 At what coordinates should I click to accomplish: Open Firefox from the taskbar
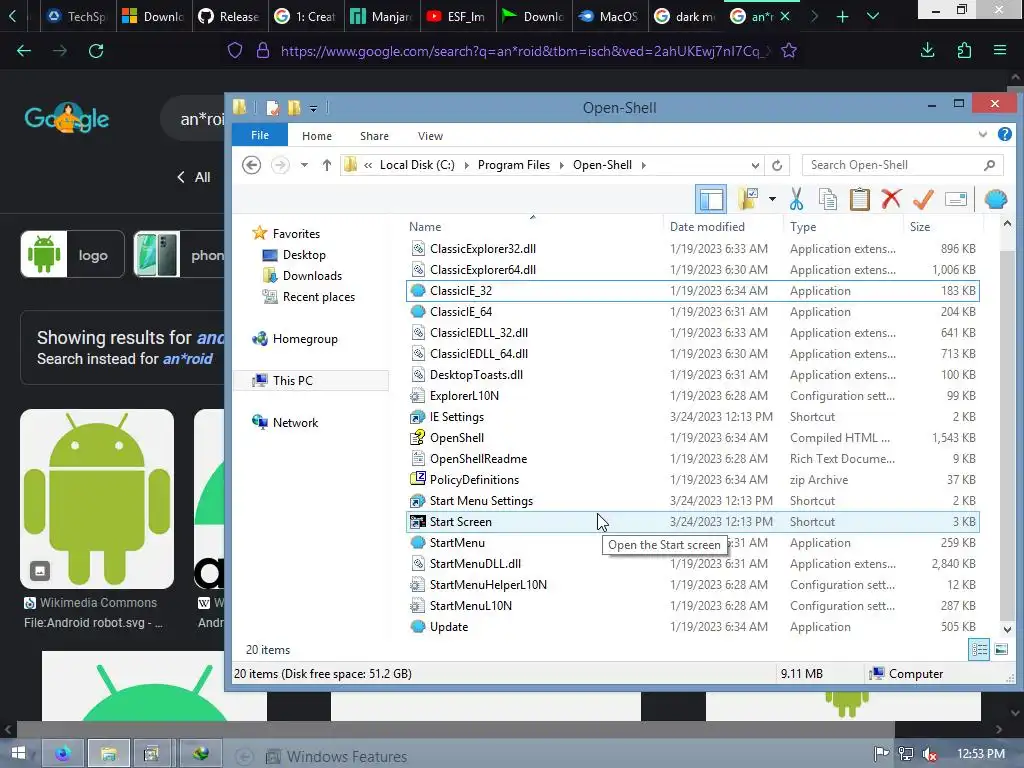pos(63,754)
